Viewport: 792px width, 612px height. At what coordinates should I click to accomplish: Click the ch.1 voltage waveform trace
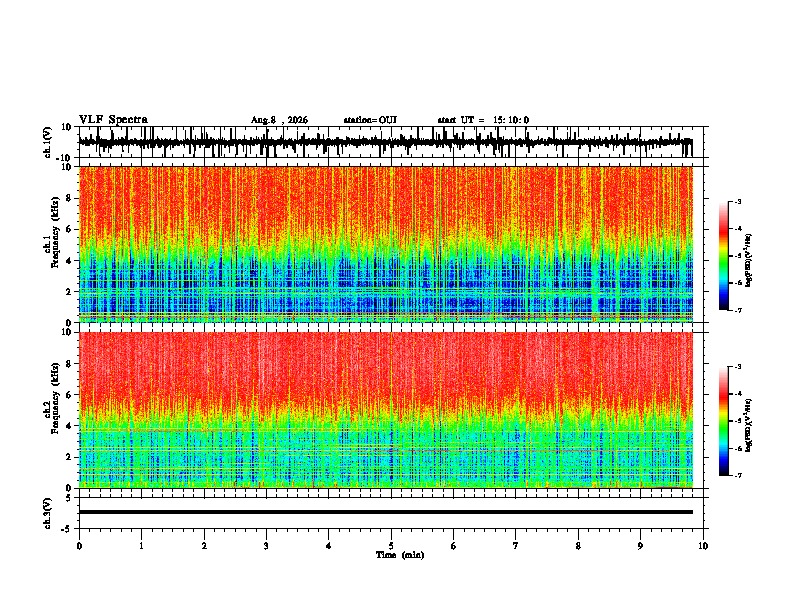point(385,142)
